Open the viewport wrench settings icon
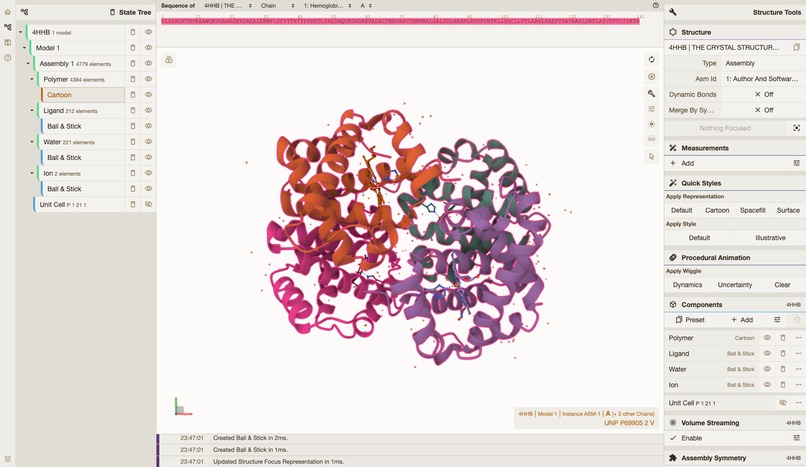Viewport: 806px width, 467px height. 651,93
